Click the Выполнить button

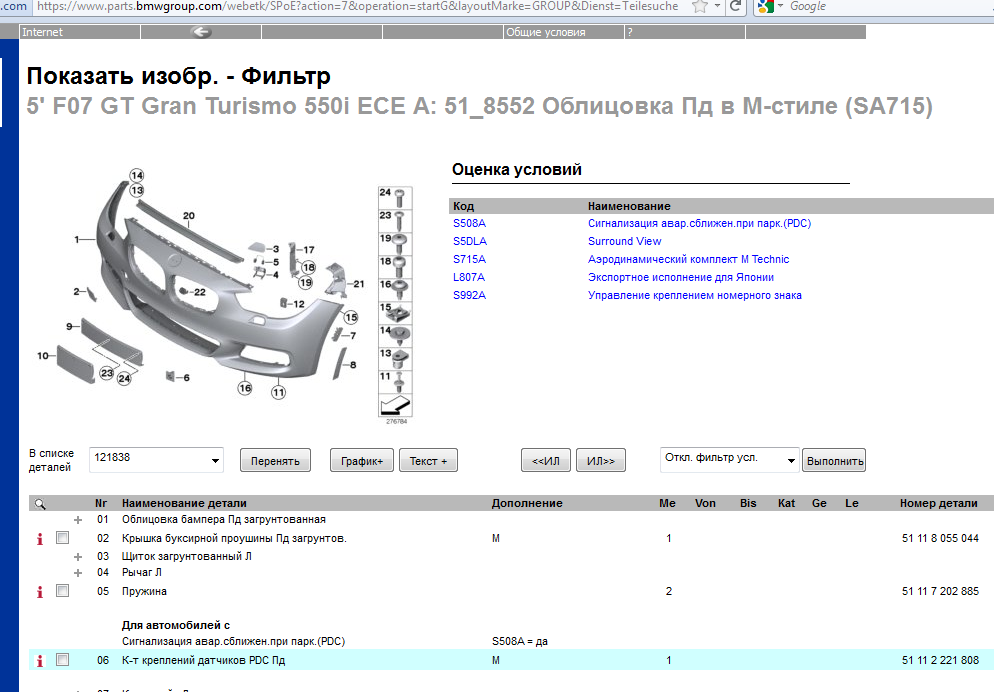click(x=834, y=461)
